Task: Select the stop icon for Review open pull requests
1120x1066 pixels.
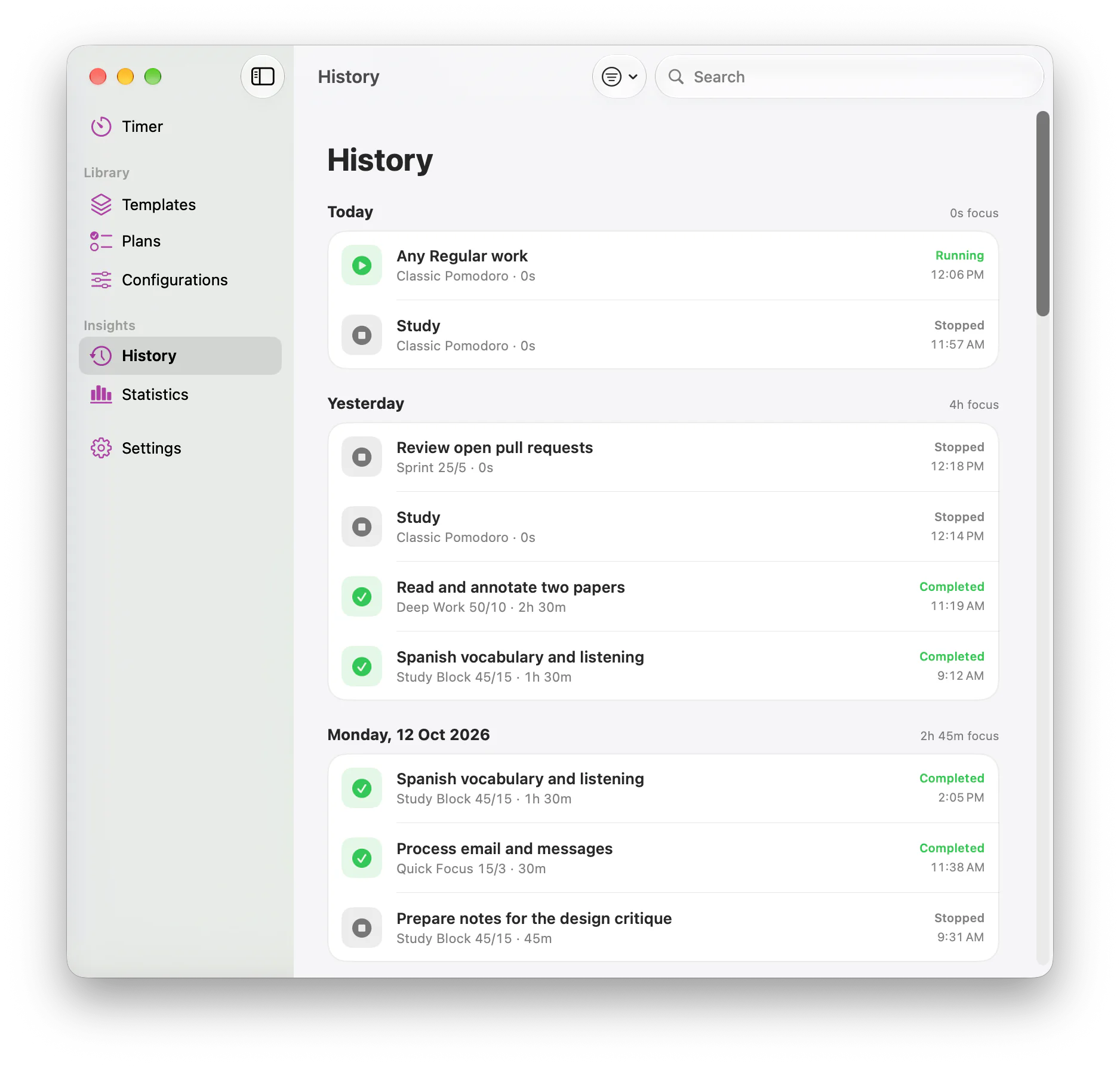Action: 362,457
